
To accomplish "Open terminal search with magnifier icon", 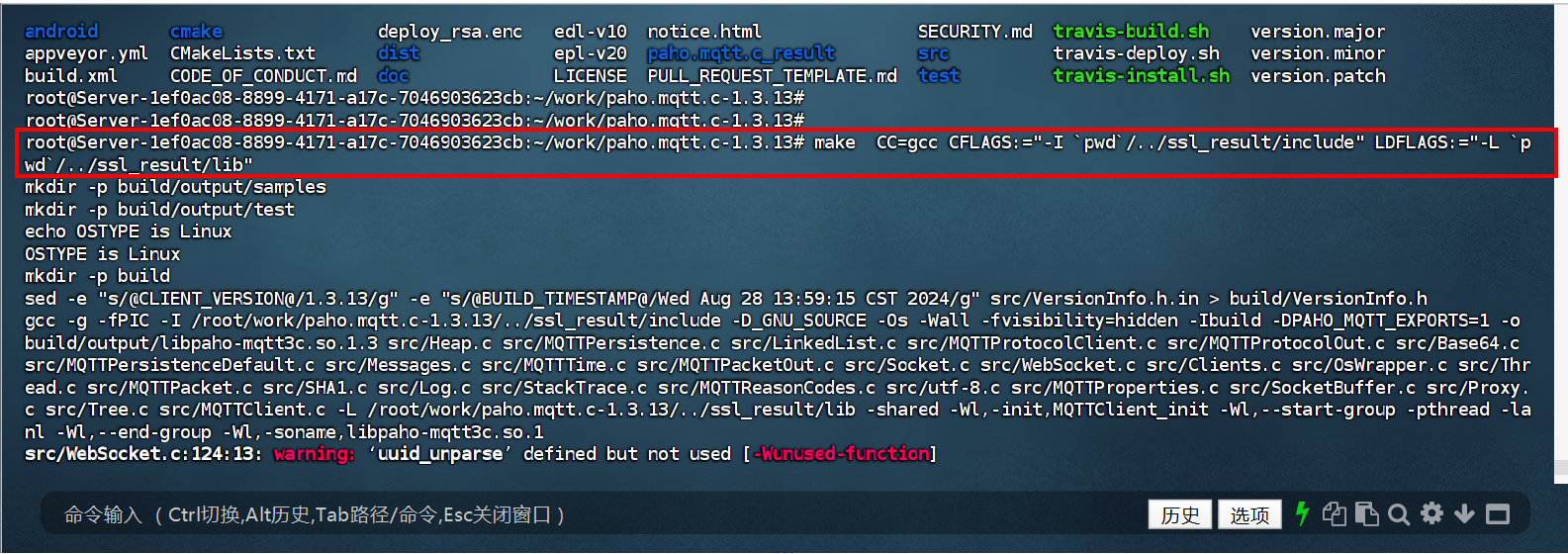I will (x=1399, y=513).
